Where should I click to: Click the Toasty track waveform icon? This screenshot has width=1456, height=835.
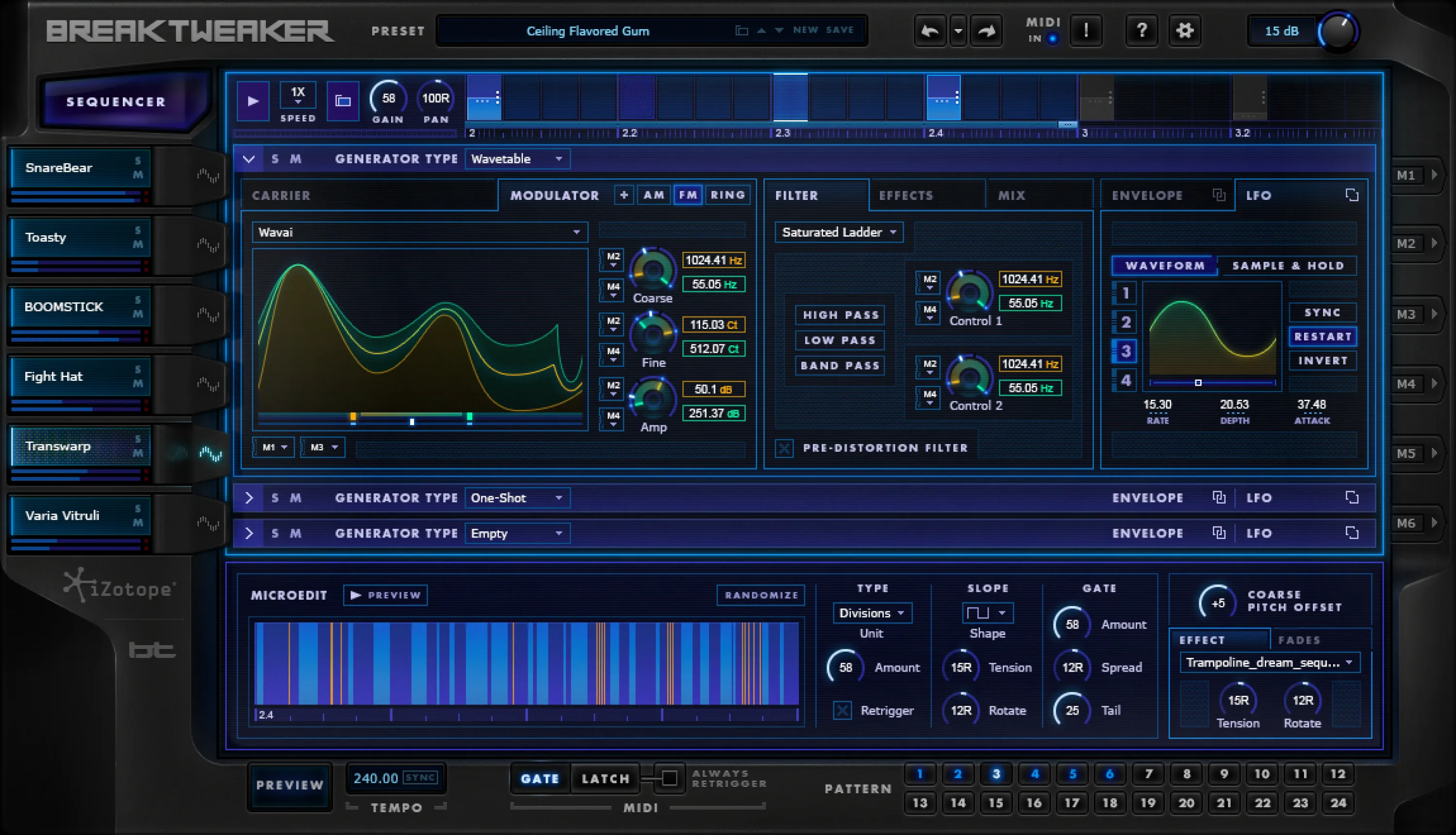[208, 246]
